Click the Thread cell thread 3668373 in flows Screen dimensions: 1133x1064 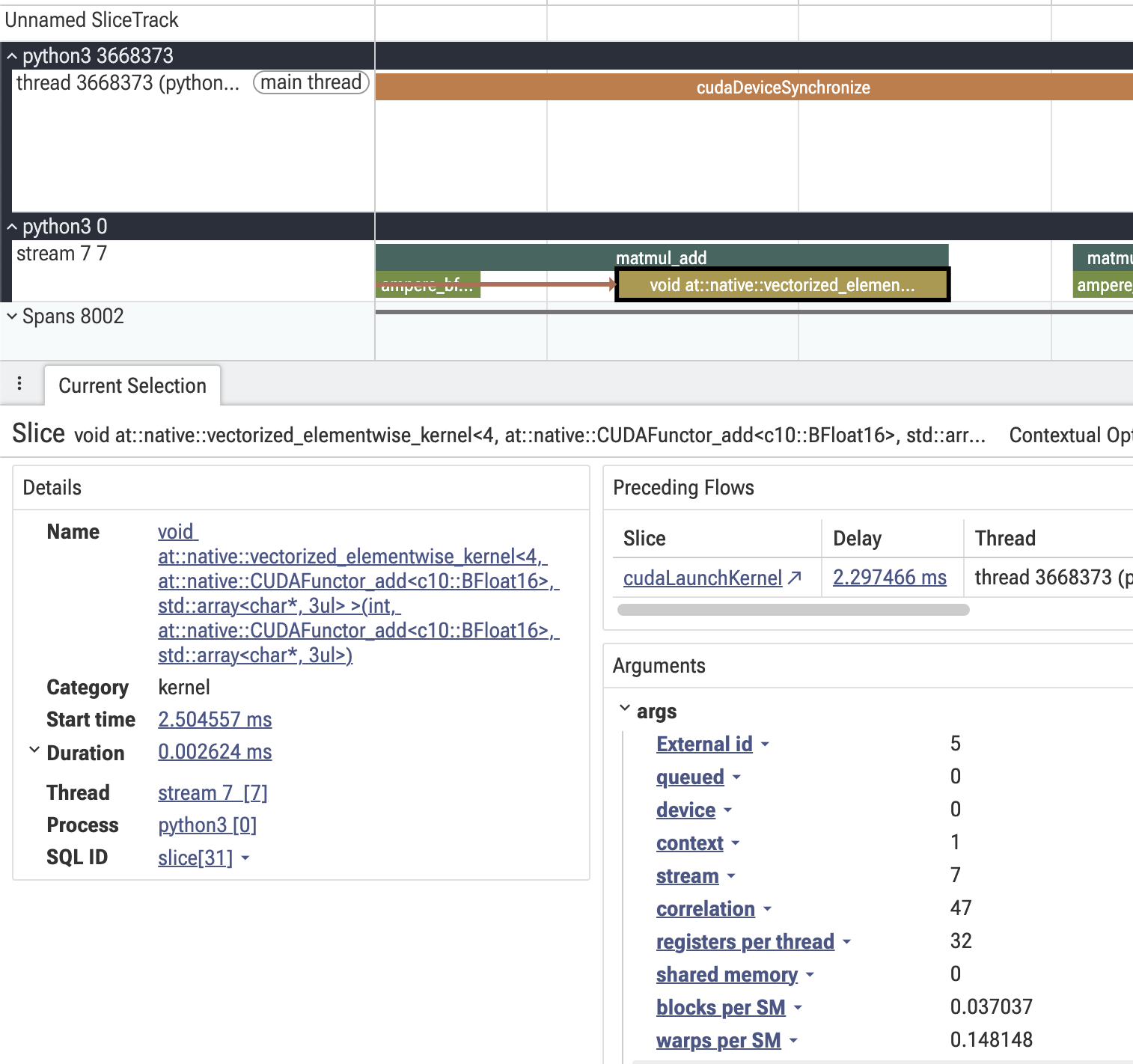pos(1054,578)
